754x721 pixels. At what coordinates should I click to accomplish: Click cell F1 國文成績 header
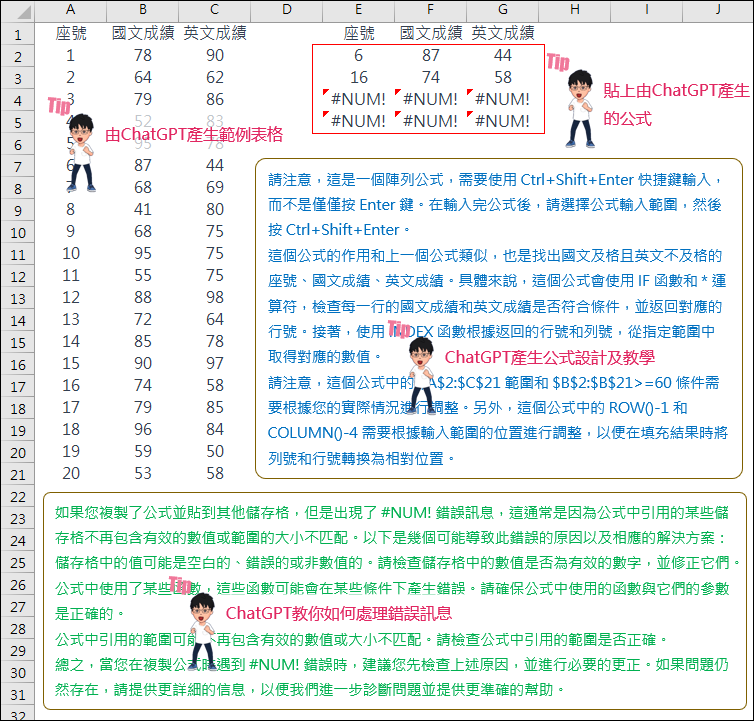[x=430, y=33]
